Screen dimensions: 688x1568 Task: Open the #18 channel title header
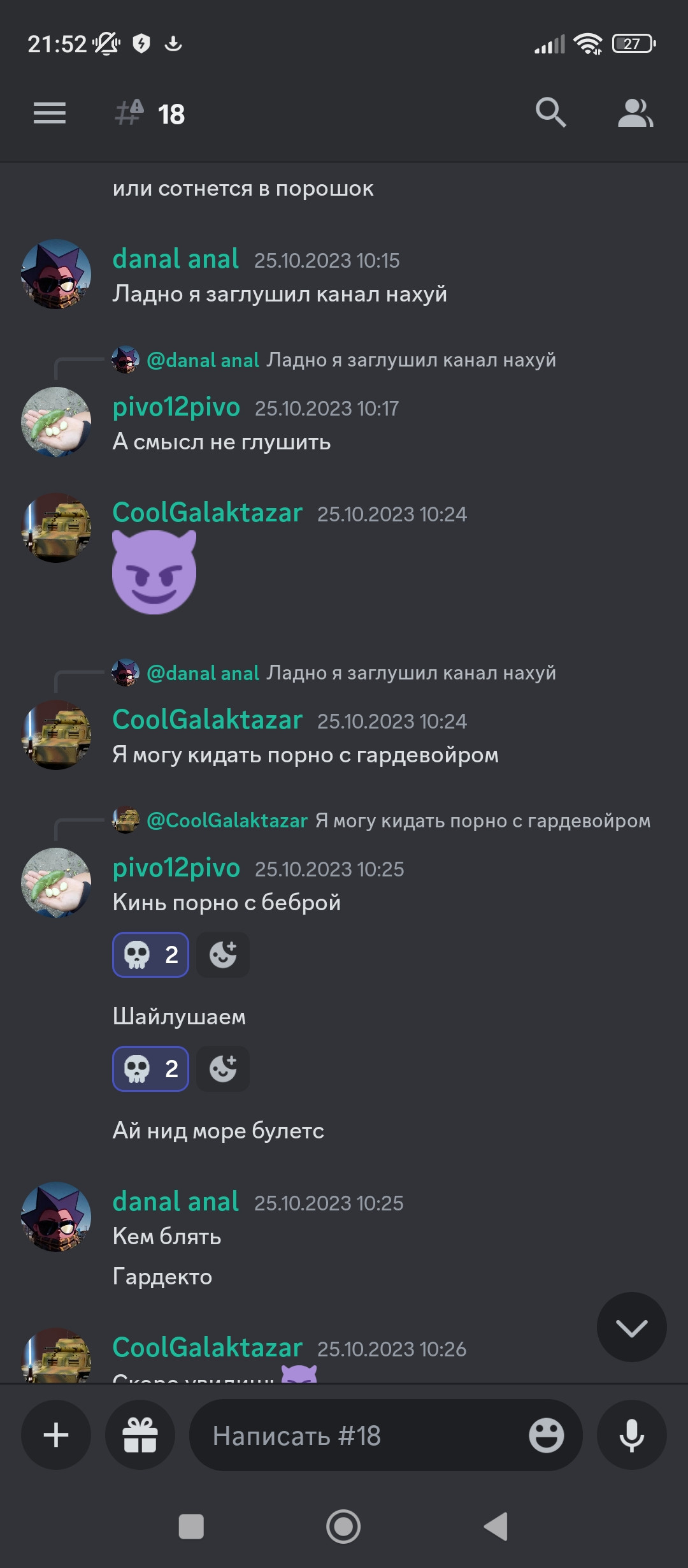coord(150,114)
